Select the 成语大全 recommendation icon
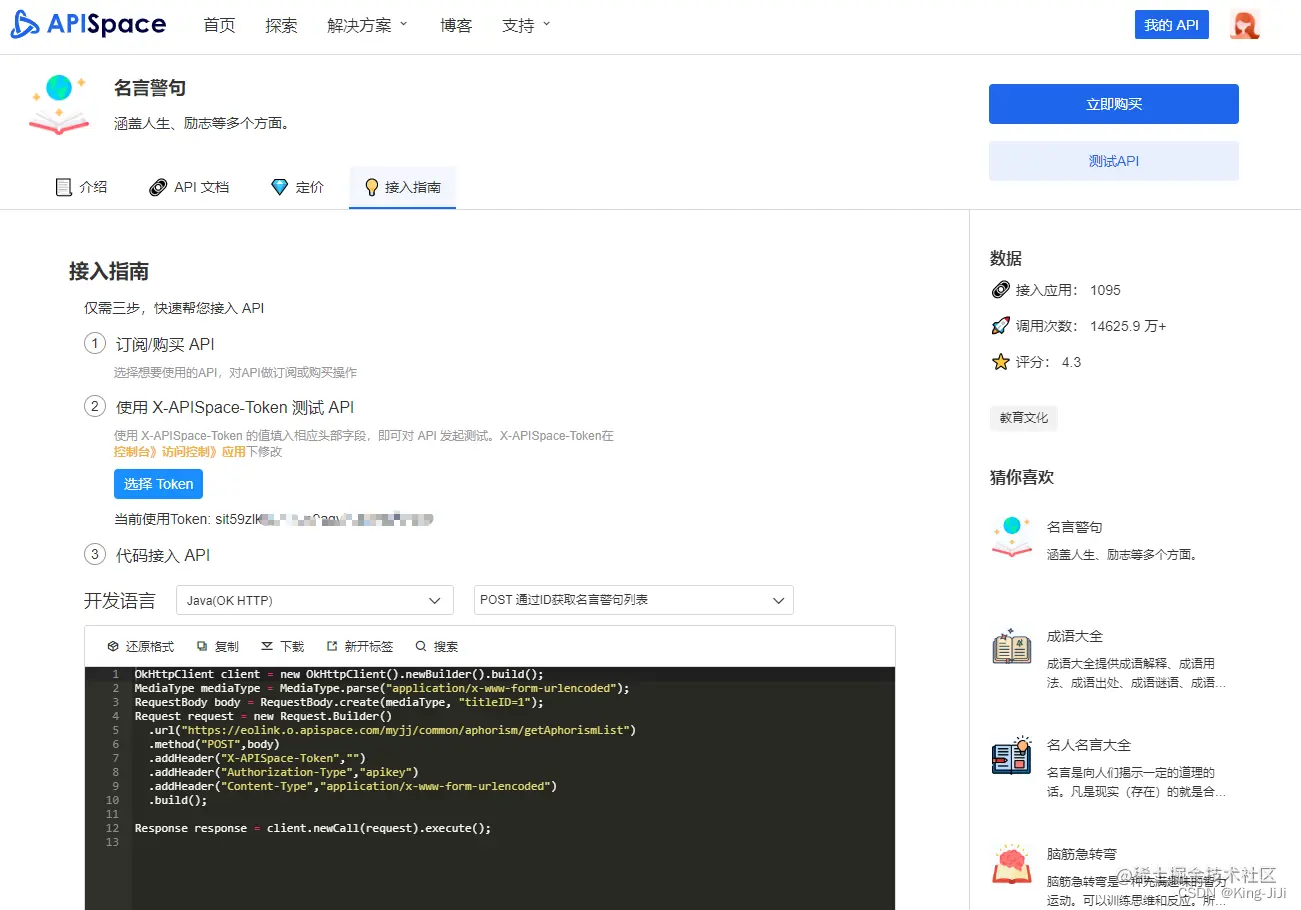Screen dimensions: 1301x910 1011,648
